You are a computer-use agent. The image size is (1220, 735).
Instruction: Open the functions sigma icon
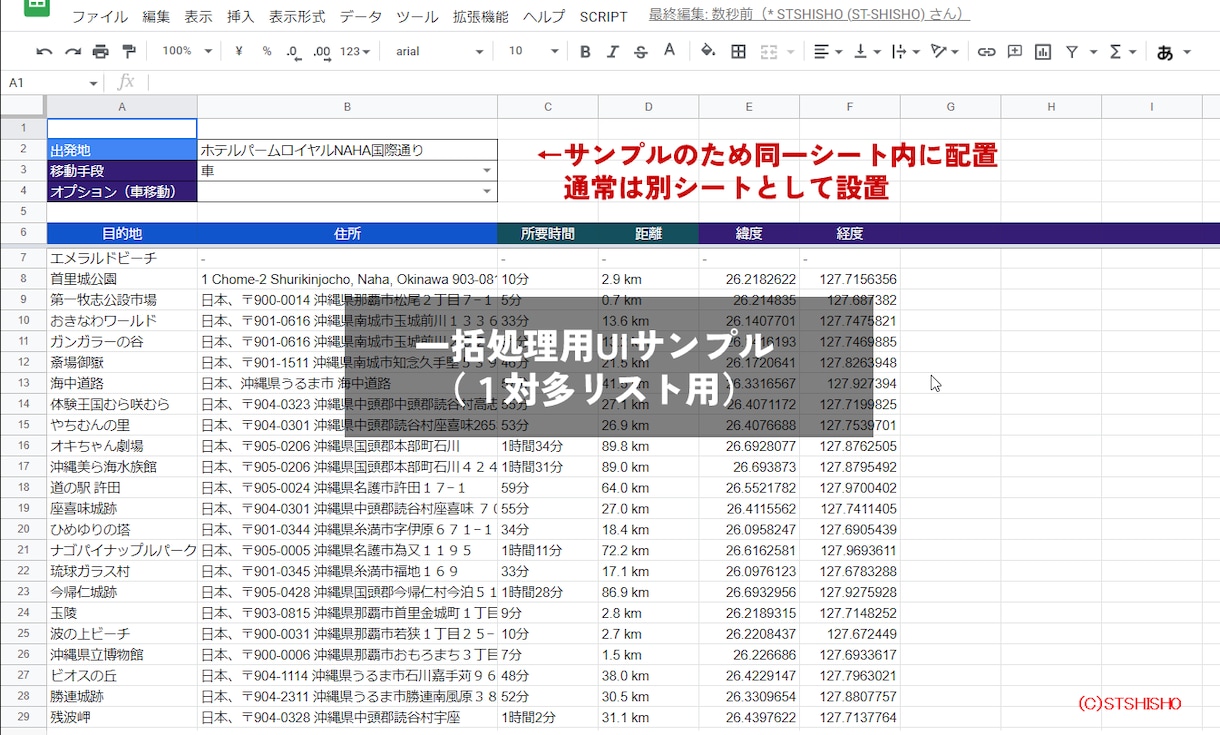point(1116,51)
